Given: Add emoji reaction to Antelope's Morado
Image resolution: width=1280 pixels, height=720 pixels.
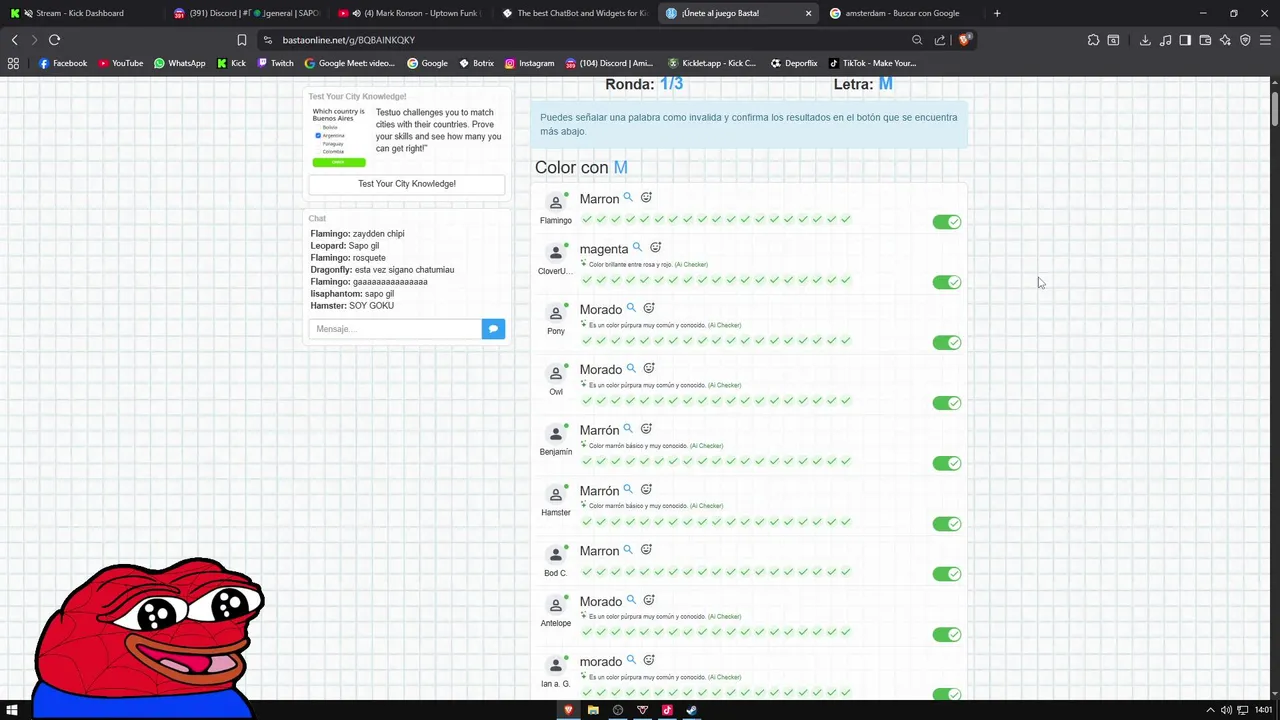Looking at the screenshot, I should pos(649,600).
